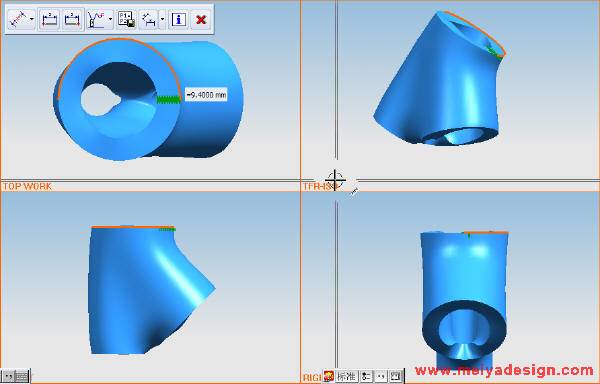Edit the -9.4000 mm dimension value field
The image size is (600, 384).
coord(206,94)
